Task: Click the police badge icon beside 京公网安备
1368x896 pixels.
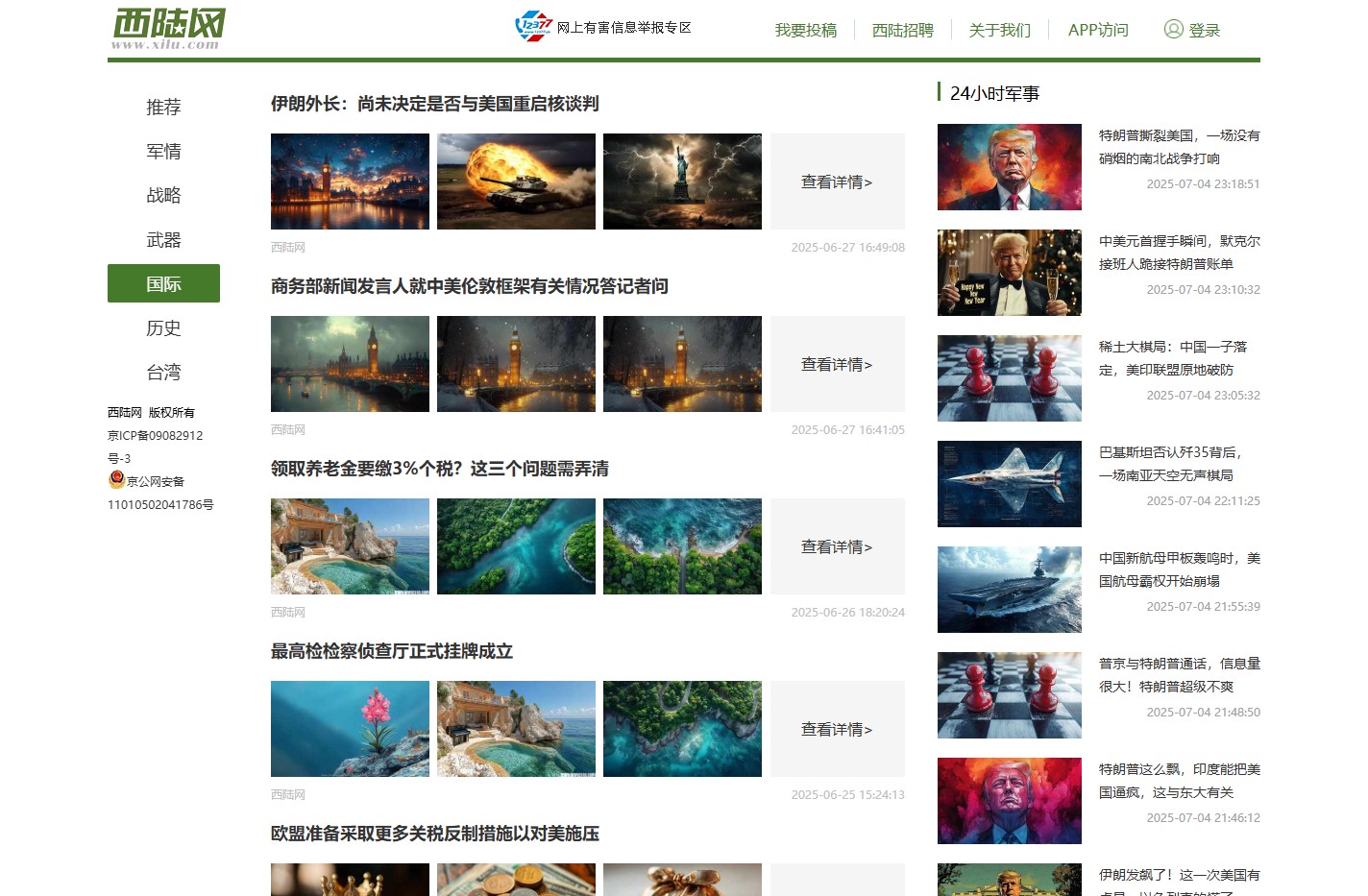Action: (116, 479)
